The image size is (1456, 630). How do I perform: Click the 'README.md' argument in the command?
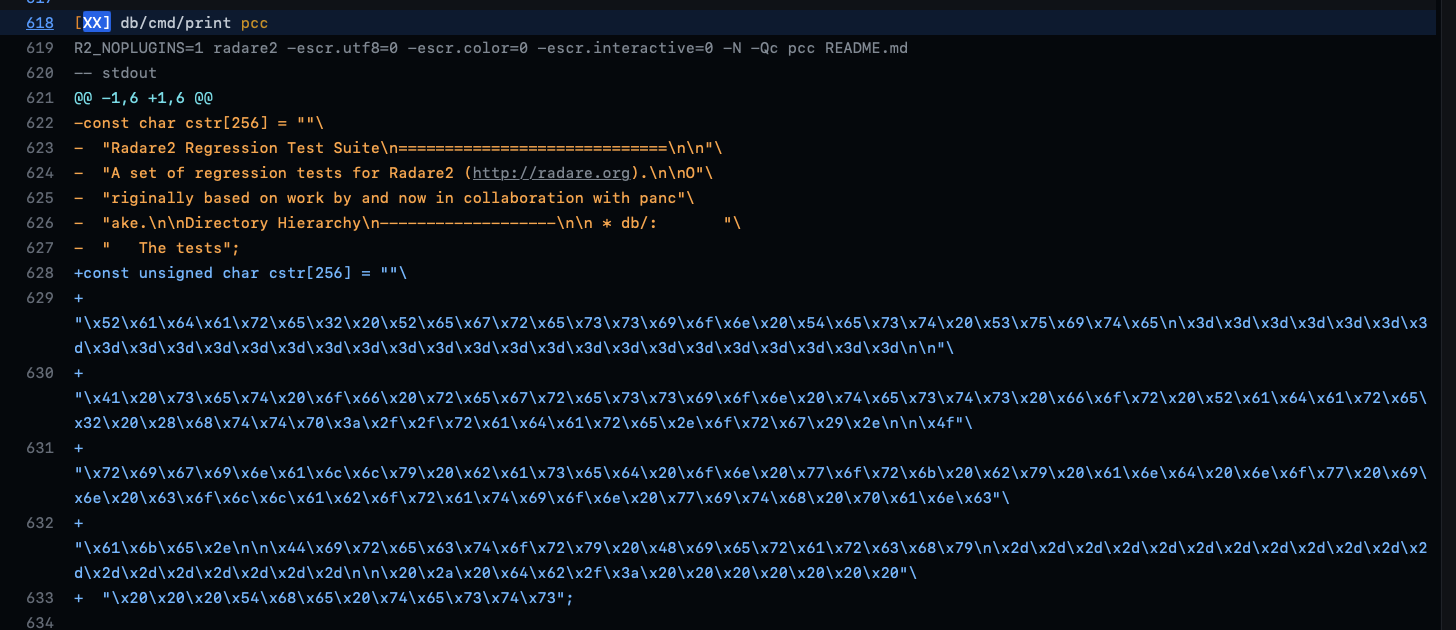866,48
